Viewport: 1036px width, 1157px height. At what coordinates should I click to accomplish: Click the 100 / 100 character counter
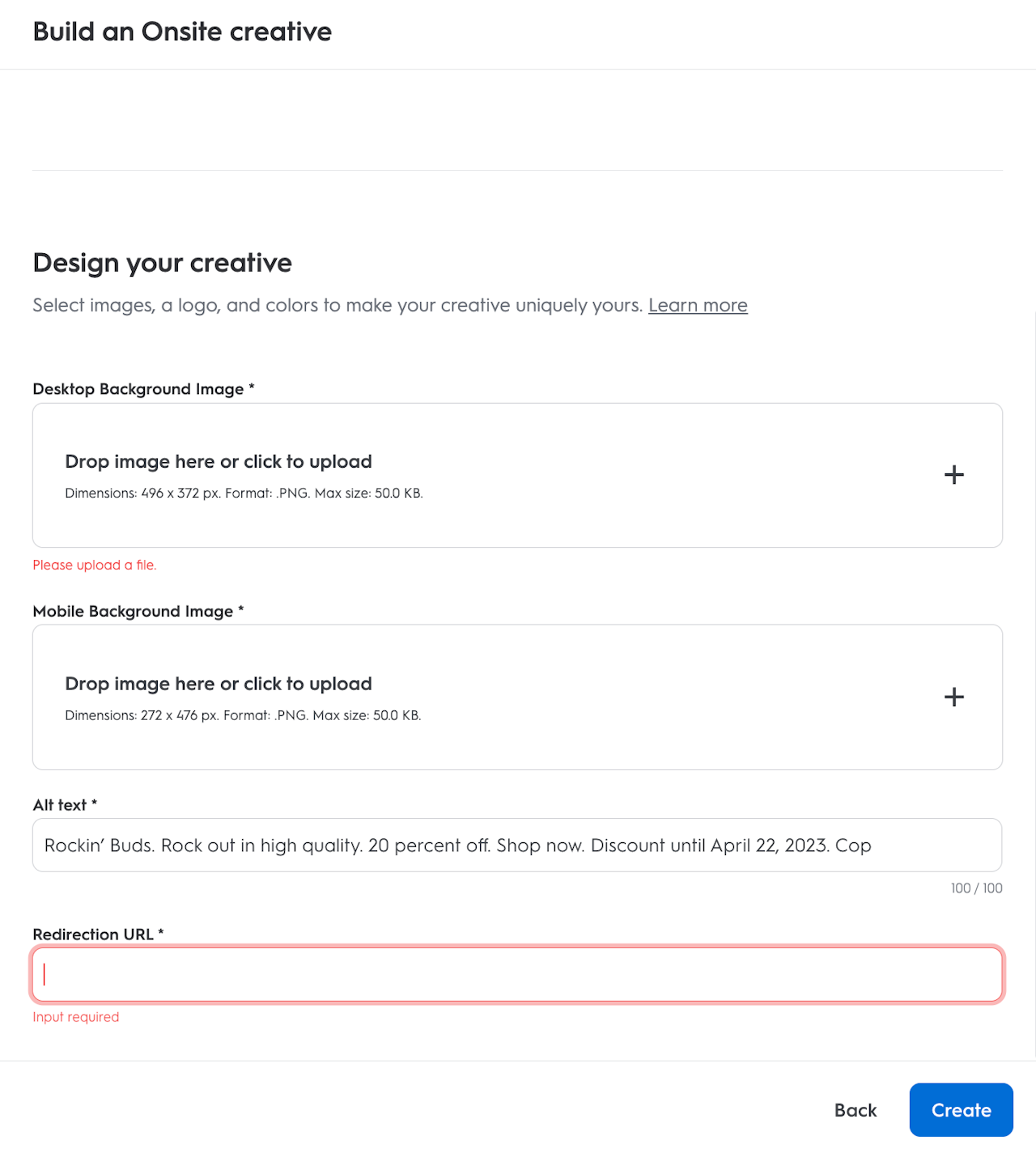(x=976, y=888)
